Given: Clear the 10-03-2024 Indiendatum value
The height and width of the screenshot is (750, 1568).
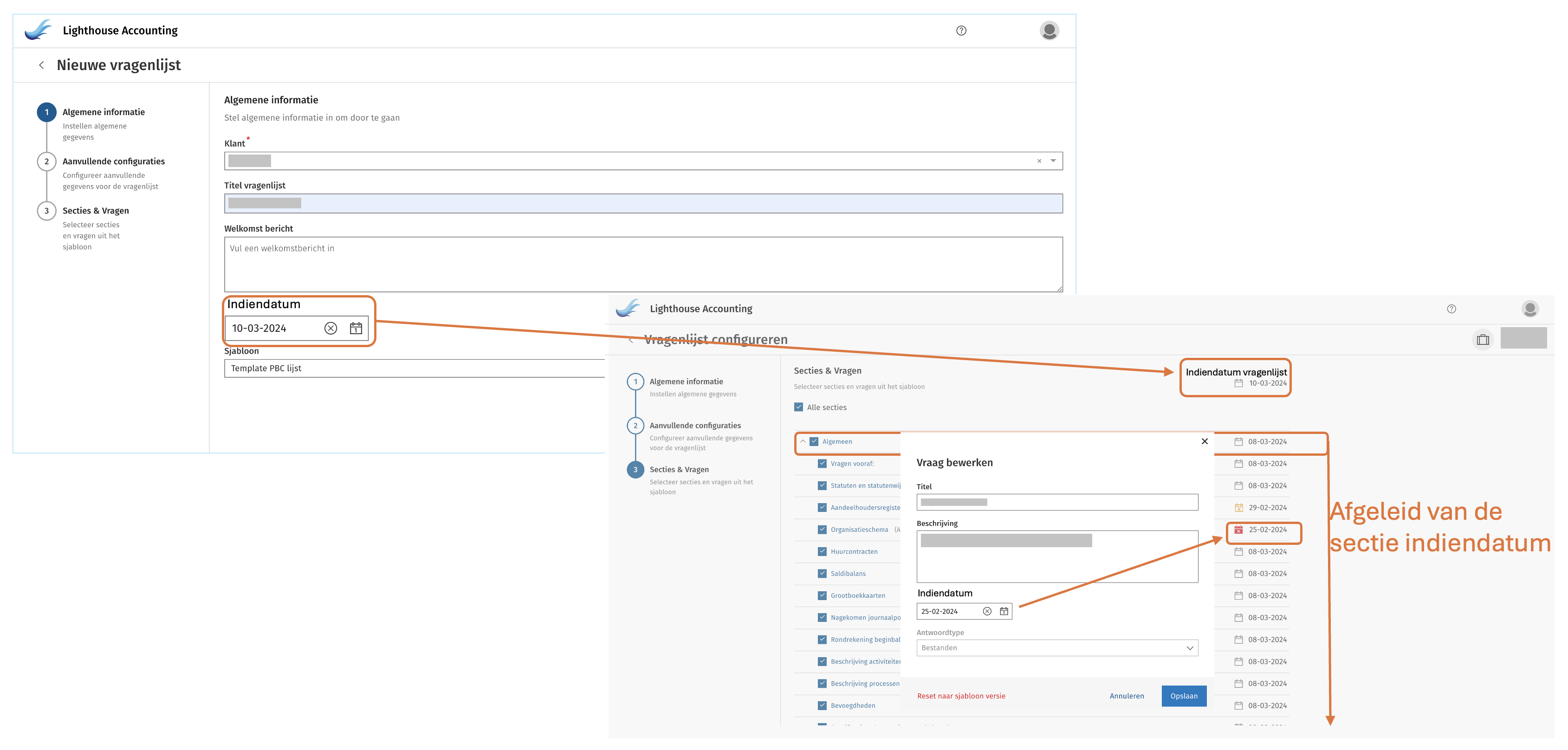Looking at the screenshot, I should click(x=330, y=329).
